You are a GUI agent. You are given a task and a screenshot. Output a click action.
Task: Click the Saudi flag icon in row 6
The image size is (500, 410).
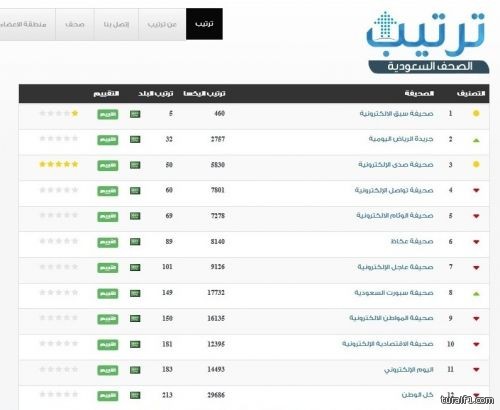[x=135, y=242]
